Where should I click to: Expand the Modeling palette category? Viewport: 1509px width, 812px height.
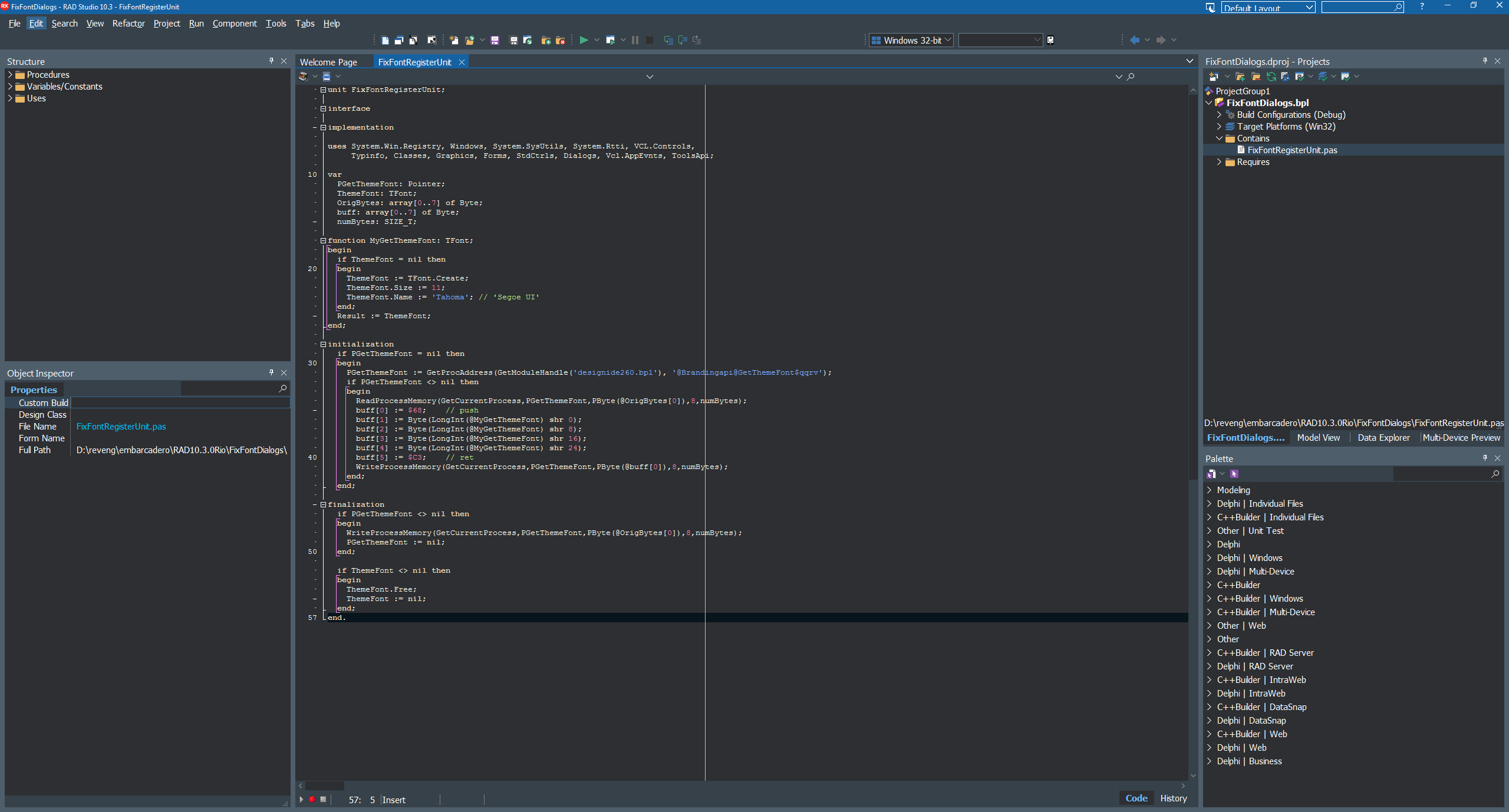[x=1209, y=490]
